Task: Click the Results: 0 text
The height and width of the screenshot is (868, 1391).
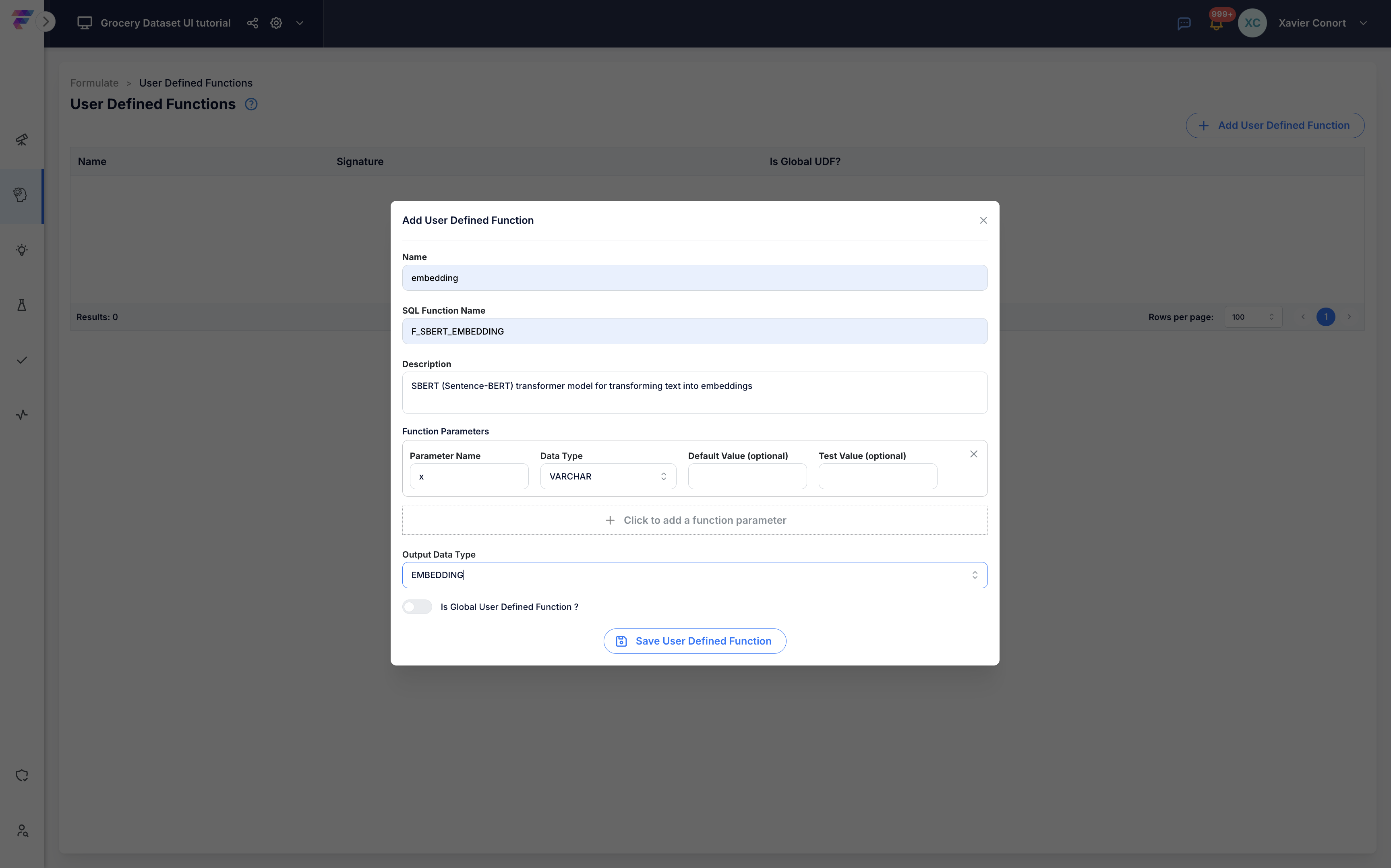Action: (97, 317)
